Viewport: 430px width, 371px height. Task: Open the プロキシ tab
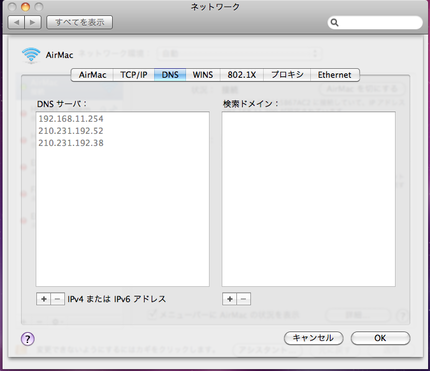point(287,75)
